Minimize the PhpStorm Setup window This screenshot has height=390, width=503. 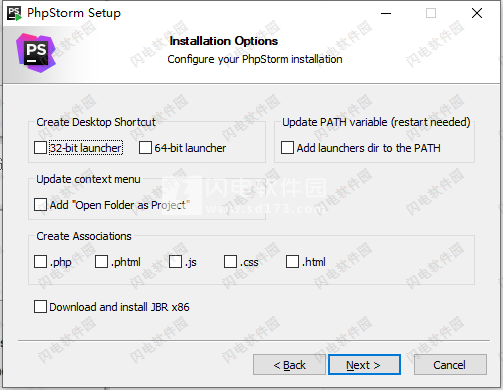click(386, 13)
